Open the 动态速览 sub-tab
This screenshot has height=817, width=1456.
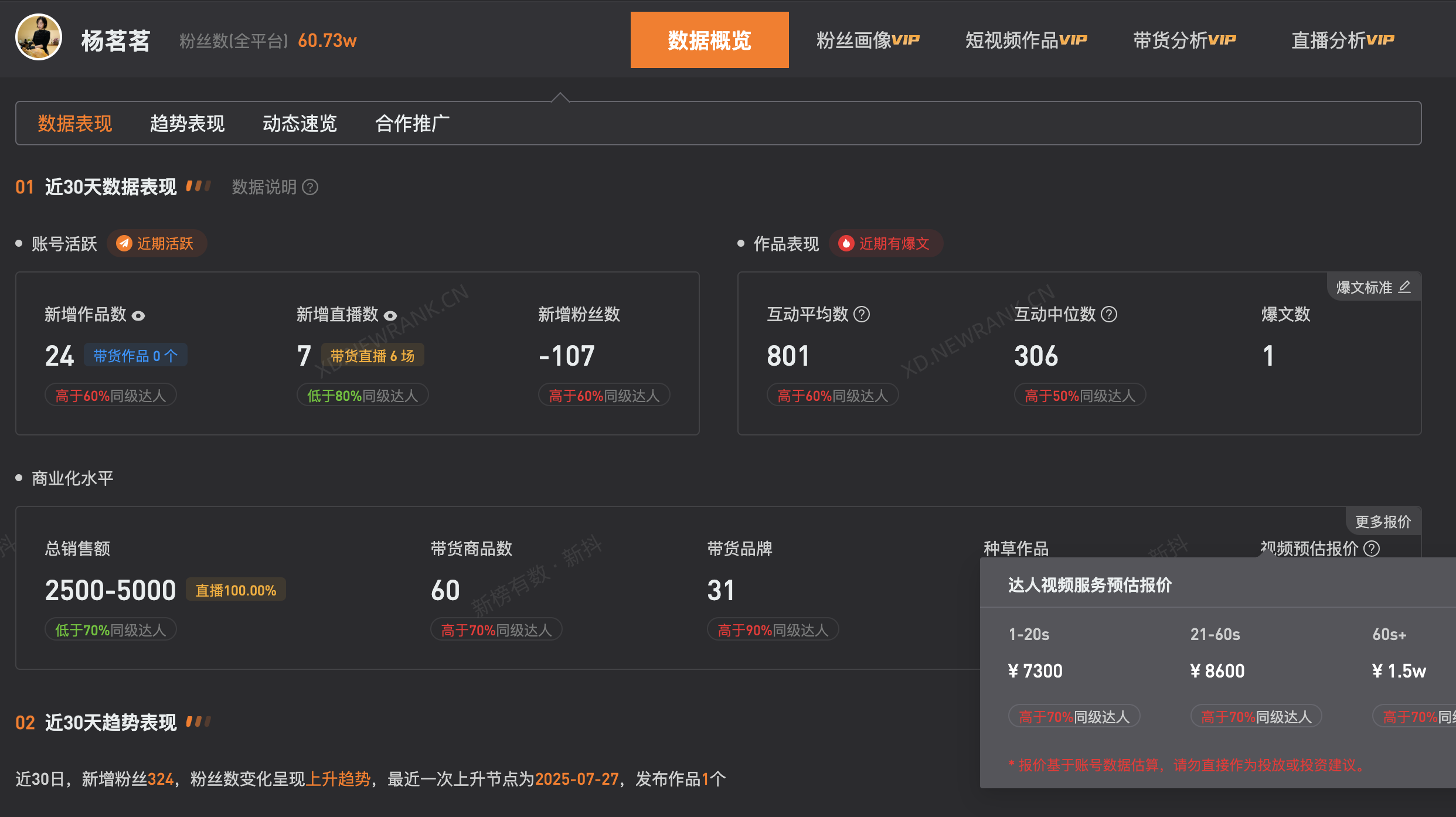click(300, 123)
